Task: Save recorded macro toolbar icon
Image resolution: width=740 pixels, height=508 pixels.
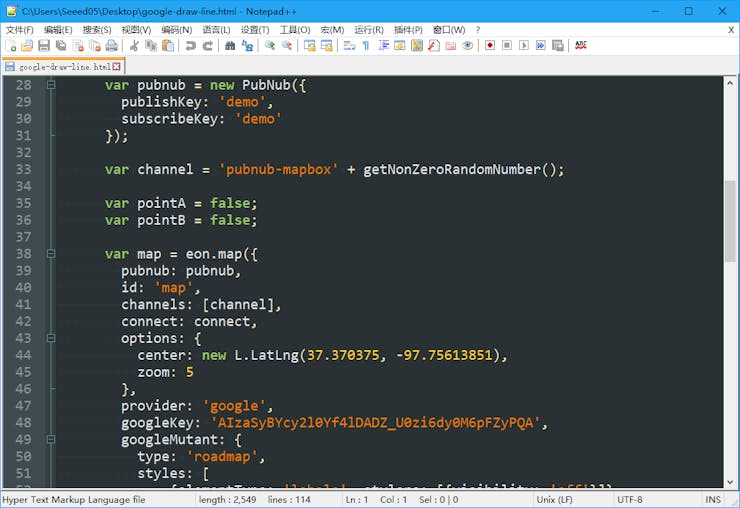Action: pyautogui.click(x=558, y=45)
